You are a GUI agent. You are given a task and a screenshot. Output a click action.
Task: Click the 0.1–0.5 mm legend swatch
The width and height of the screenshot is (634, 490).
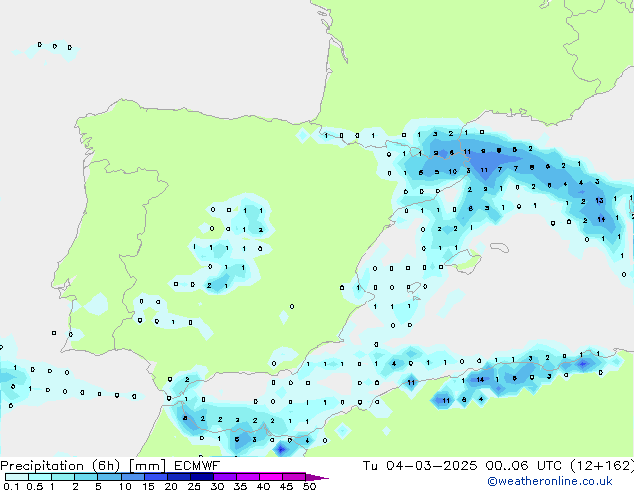click(x=17, y=477)
